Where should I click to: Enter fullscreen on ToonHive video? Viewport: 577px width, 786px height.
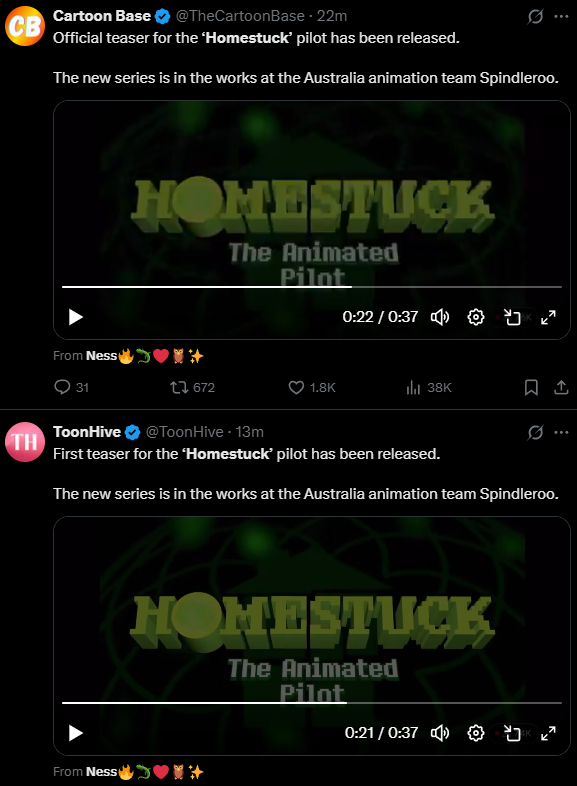click(x=548, y=733)
